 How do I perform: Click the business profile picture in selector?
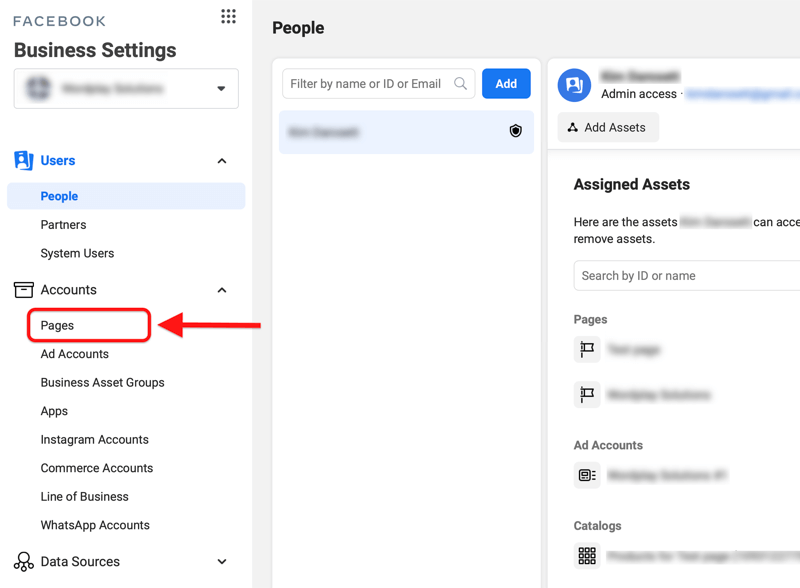(39, 88)
